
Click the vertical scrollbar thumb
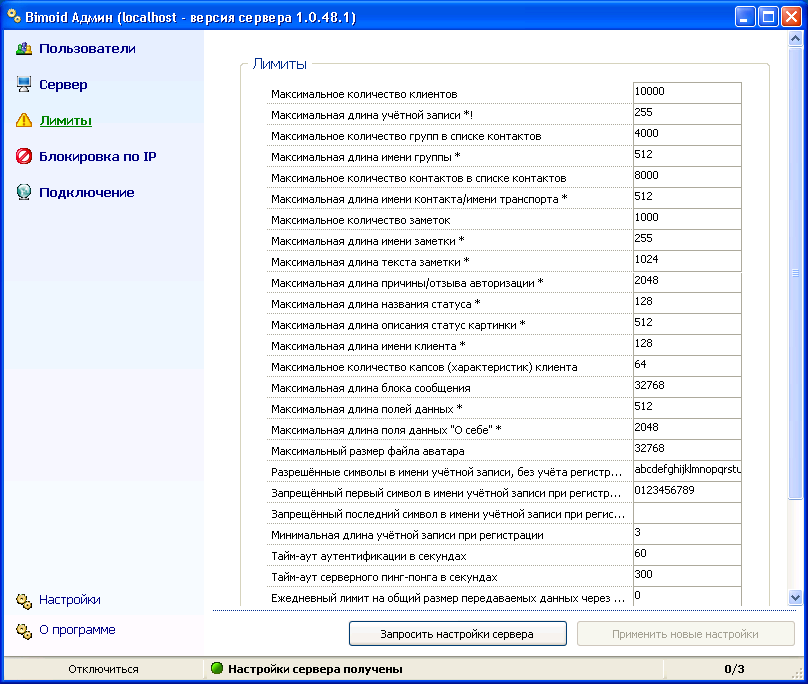tap(795, 273)
